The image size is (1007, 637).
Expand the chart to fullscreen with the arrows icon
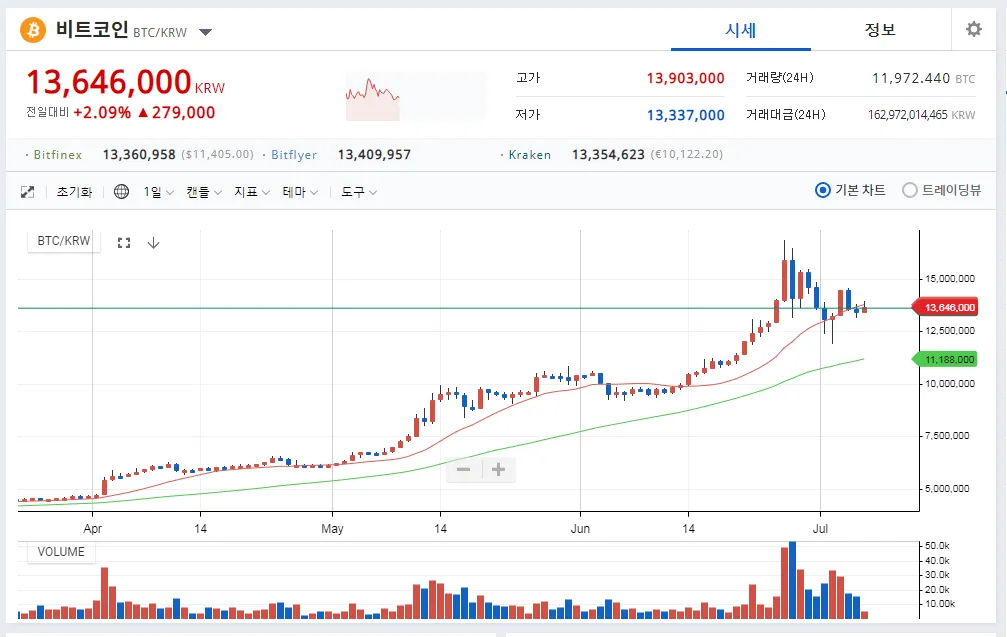[x=28, y=191]
